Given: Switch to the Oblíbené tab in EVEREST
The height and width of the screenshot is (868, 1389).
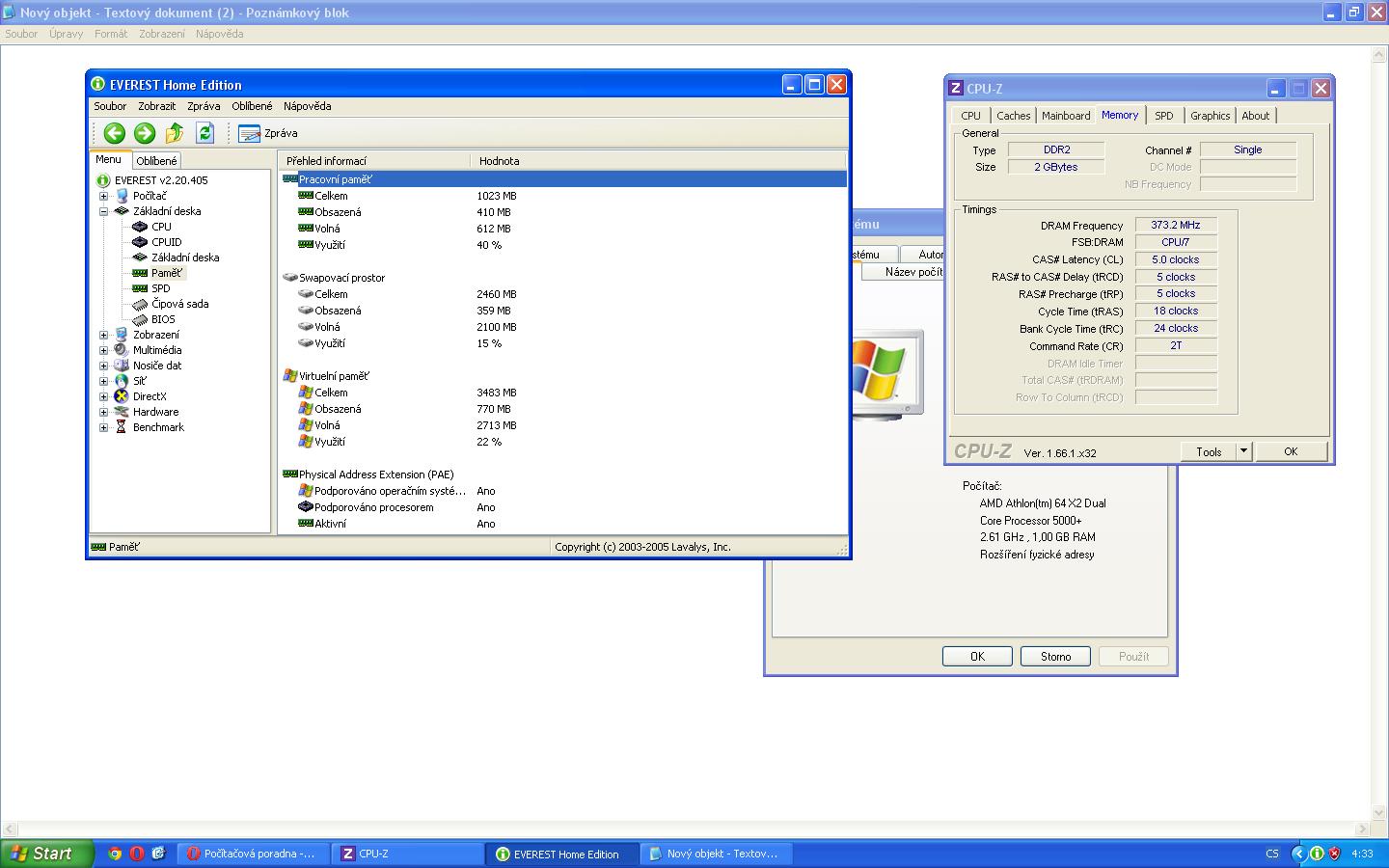Looking at the screenshot, I should 156,161.
